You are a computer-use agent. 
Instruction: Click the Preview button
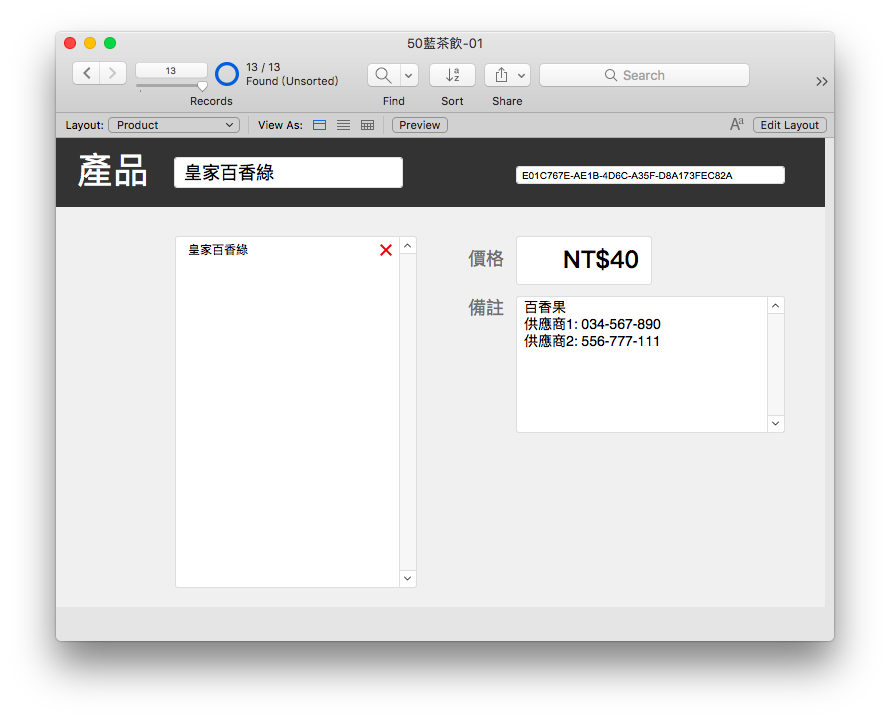click(x=419, y=125)
